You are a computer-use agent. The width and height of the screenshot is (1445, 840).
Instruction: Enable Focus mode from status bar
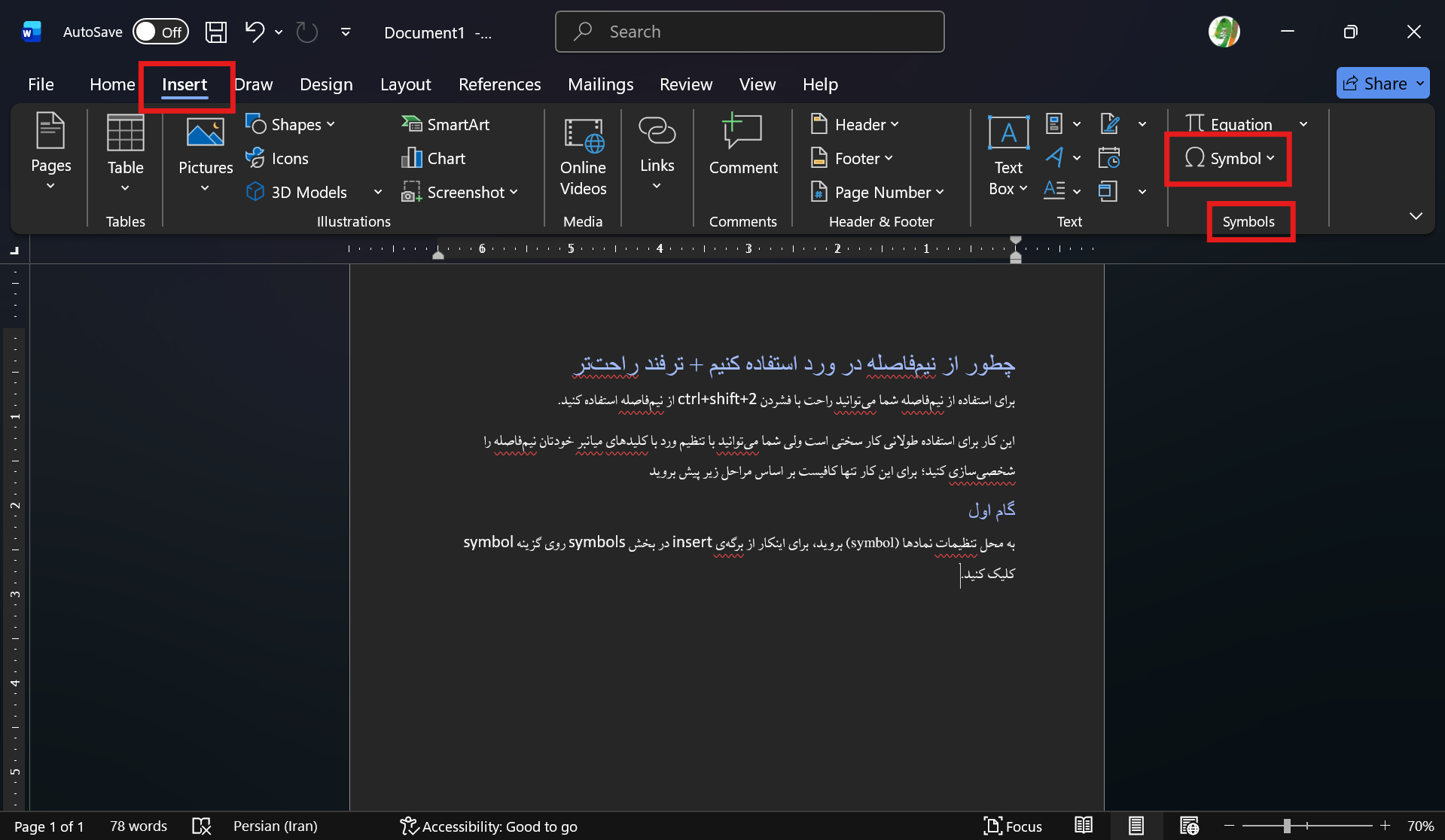[x=1013, y=825]
